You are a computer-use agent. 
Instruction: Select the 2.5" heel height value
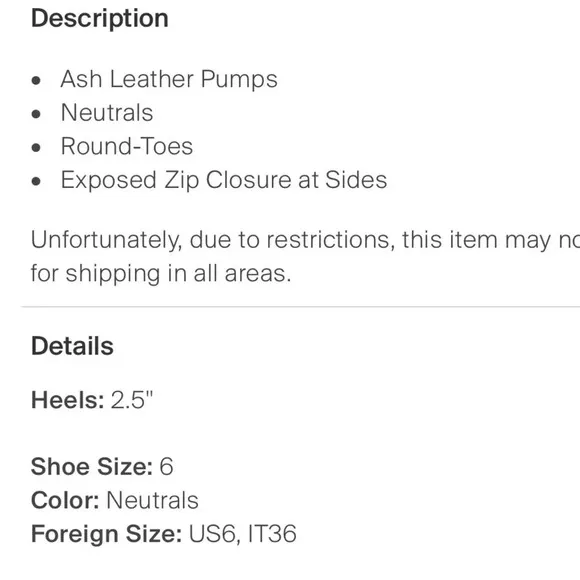click(x=132, y=399)
